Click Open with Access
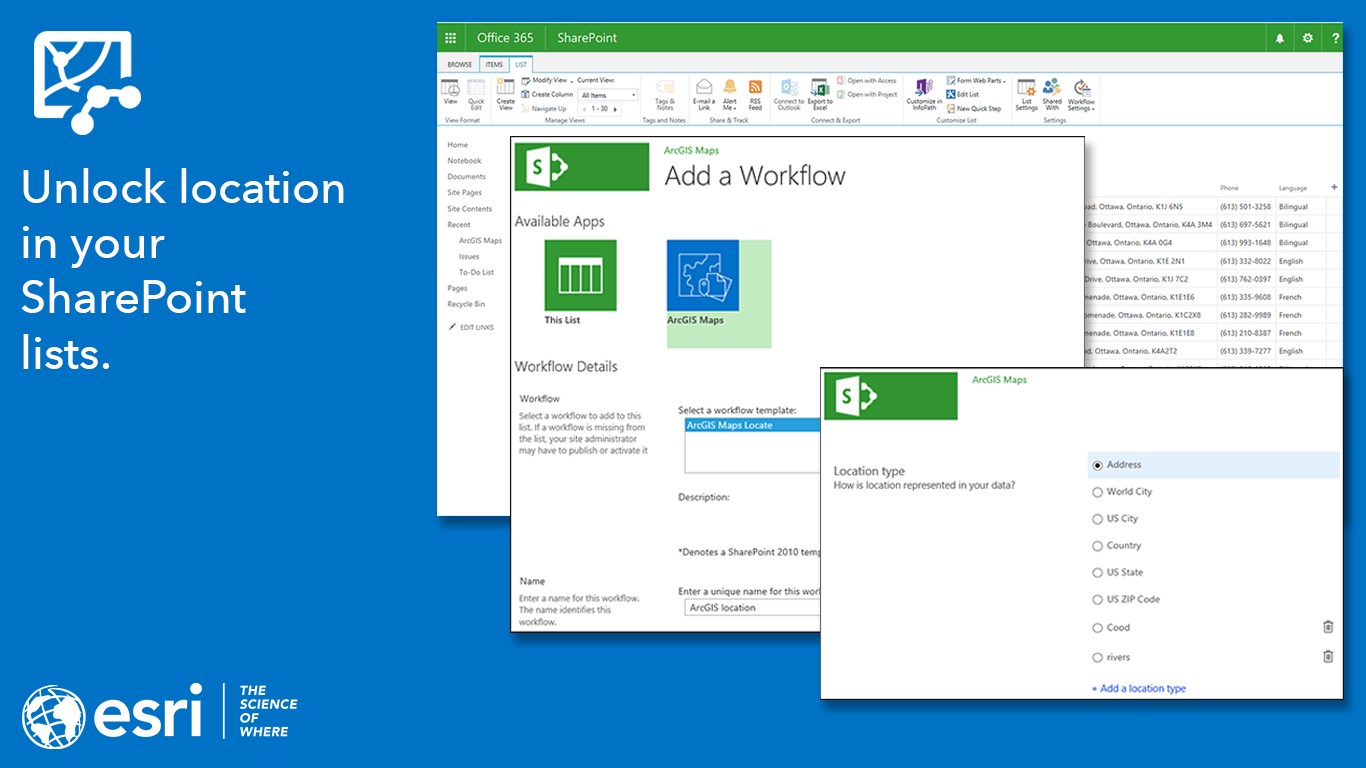The image size is (1366, 768). 866,81
